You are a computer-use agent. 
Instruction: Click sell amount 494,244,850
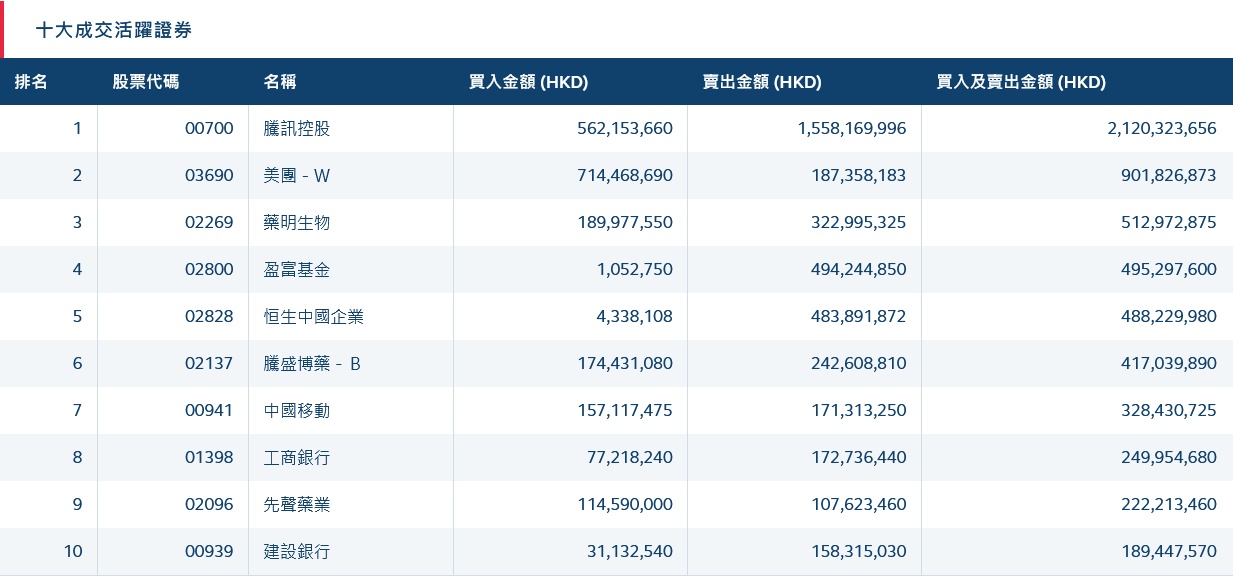[859, 269]
